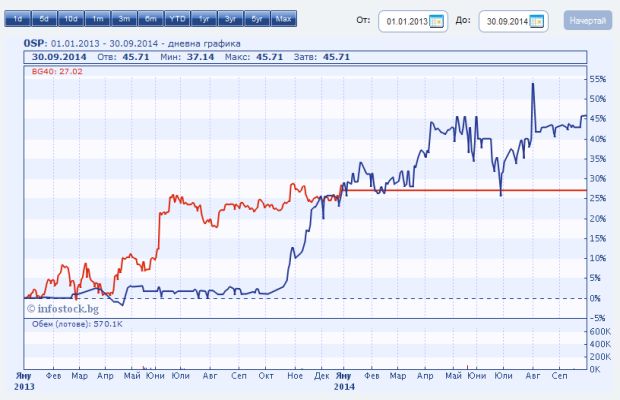
Task: Select the 5d time range button
Action: tap(44, 19)
